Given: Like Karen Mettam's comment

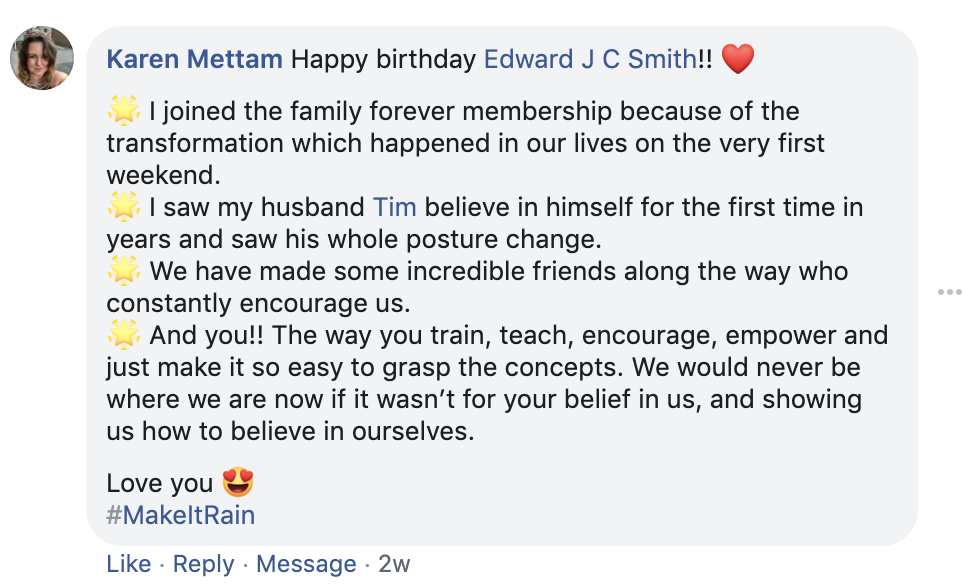Looking at the screenshot, I should click(128, 564).
